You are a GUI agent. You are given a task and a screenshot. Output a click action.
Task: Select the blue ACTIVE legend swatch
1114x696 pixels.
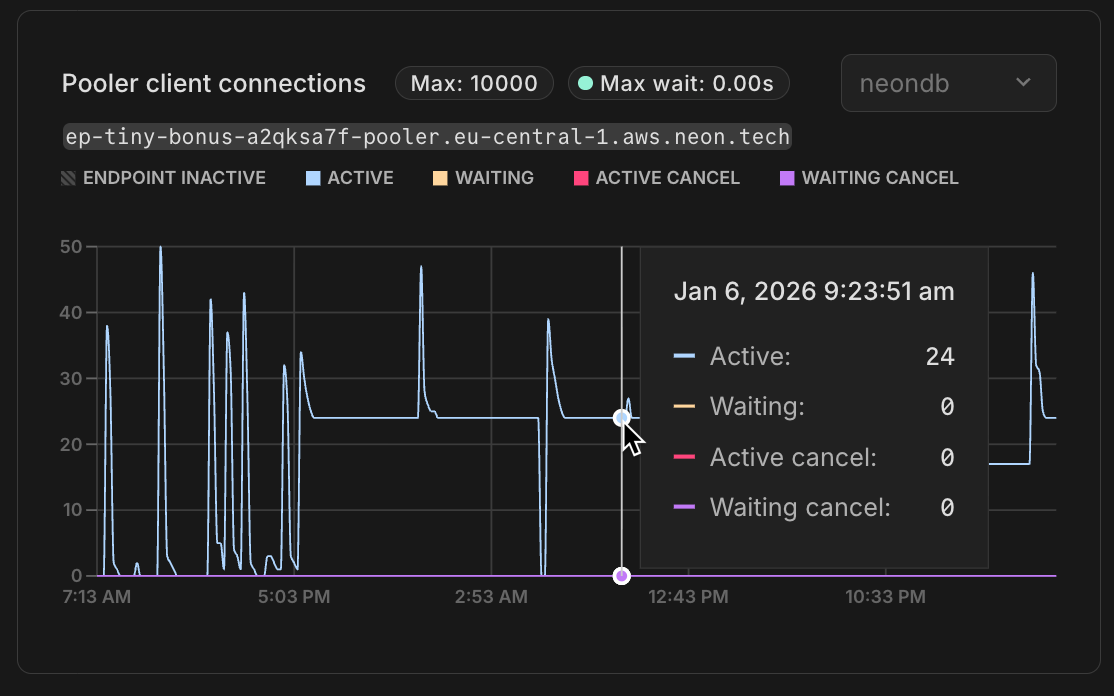[x=311, y=177]
